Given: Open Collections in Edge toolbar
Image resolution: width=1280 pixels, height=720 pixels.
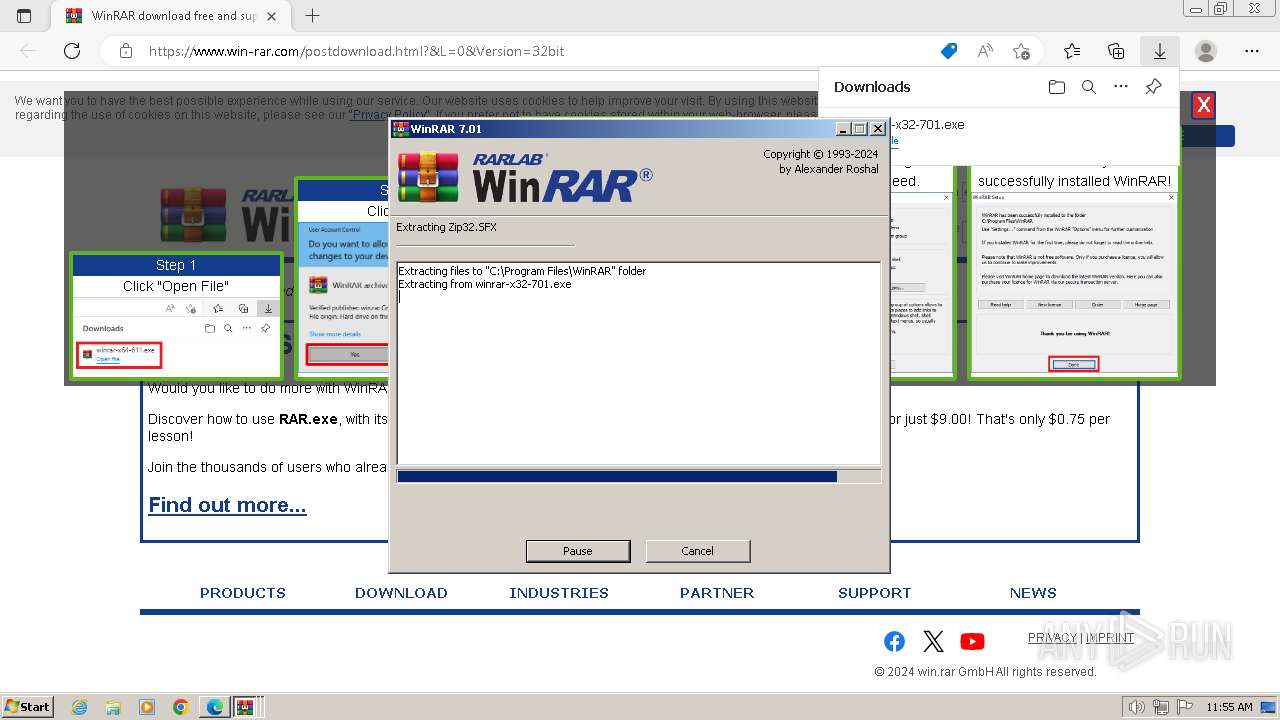Looking at the screenshot, I should 1116,51.
